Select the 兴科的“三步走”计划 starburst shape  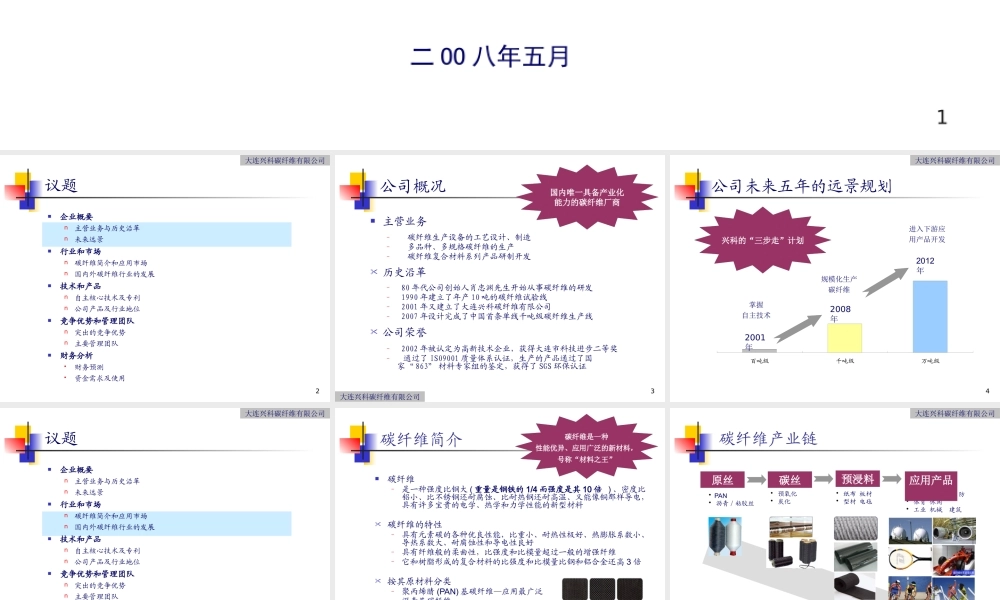[x=762, y=240]
